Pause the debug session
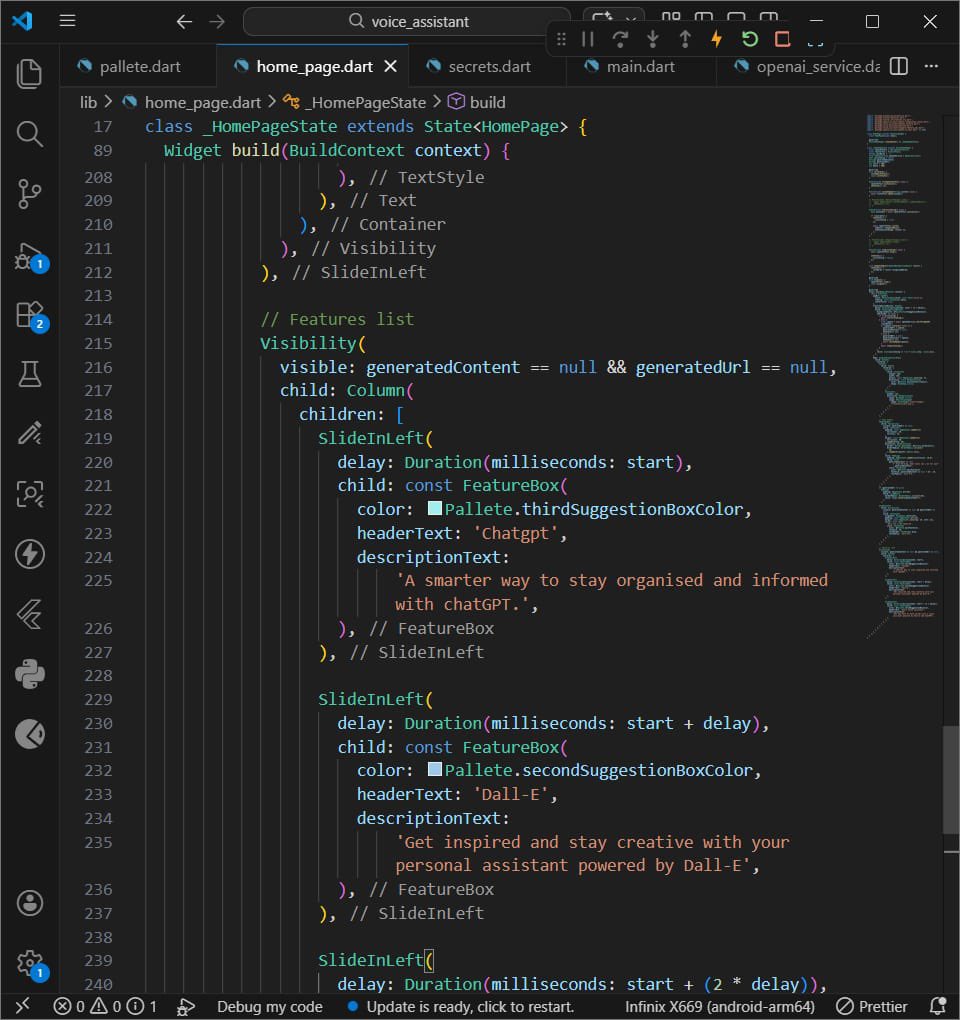 coord(588,39)
